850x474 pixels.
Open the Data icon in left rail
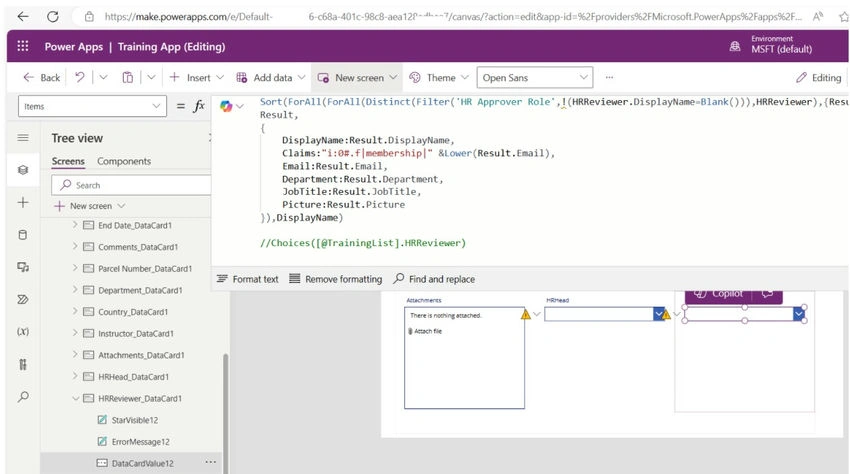point(23,235)
